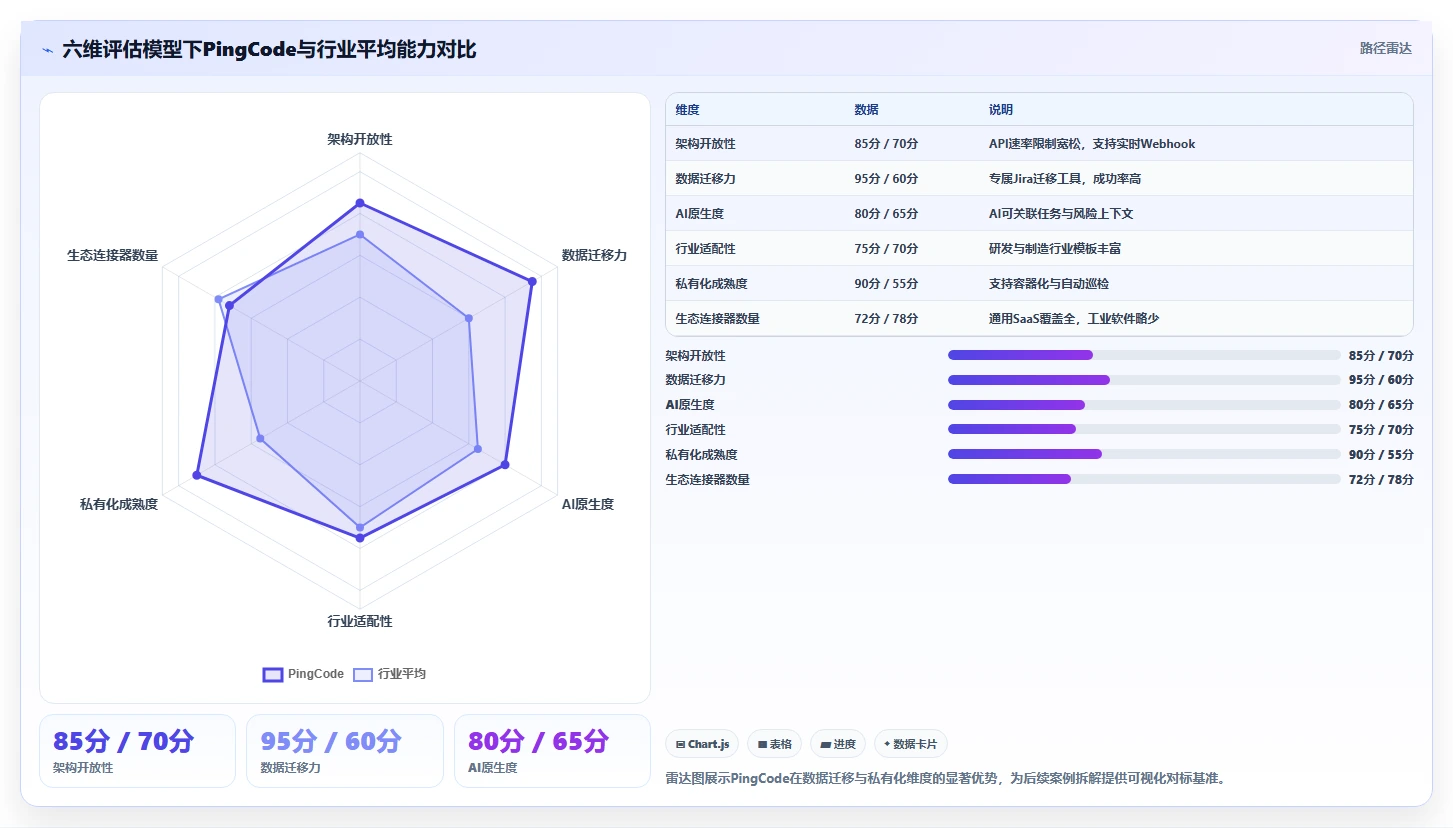Toggle the 行业平均 legend item in radar chart
The height and width of the screenshot is (828, 1453).
pos(390,674)
